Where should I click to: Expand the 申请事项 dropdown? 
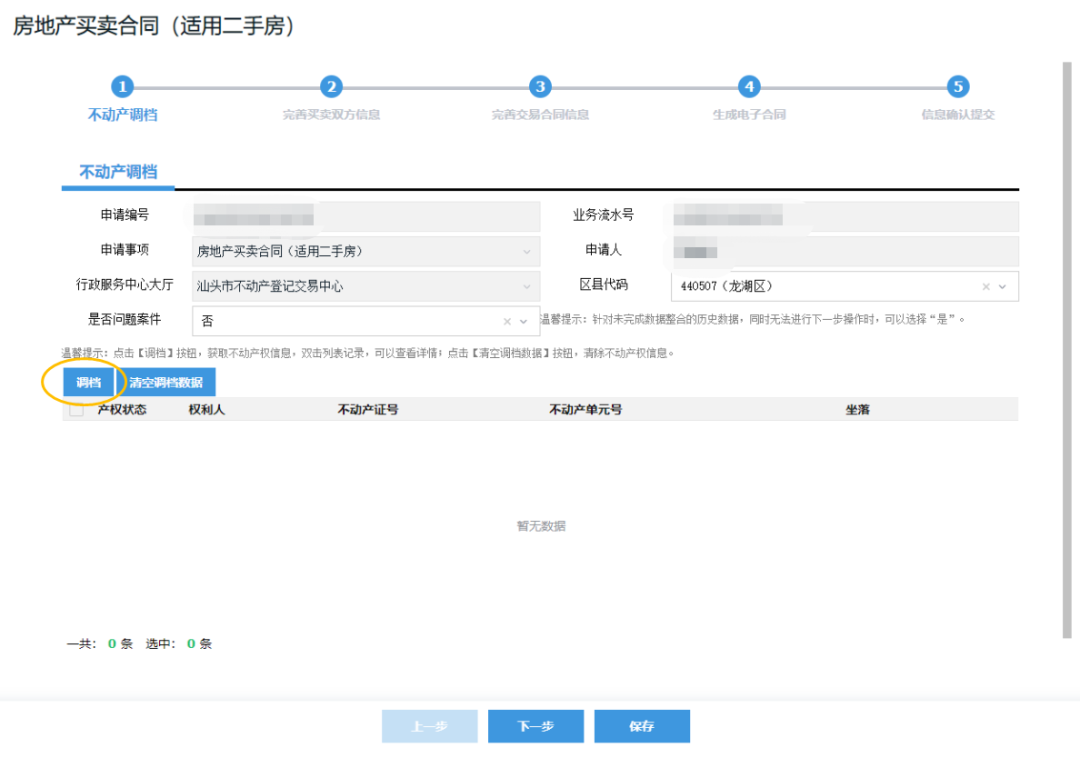527,251
